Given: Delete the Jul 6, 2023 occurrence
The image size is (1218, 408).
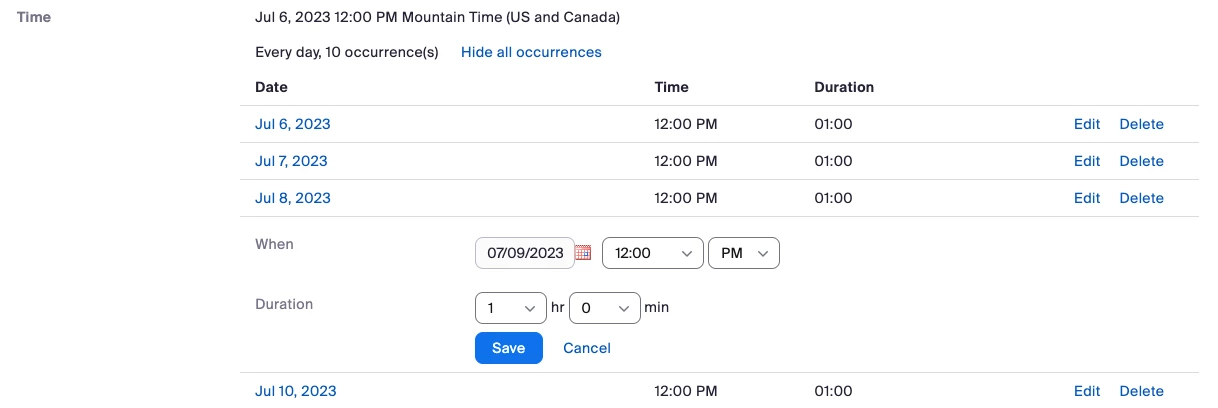Looking at the screenshot, I should coord(1141,124).
